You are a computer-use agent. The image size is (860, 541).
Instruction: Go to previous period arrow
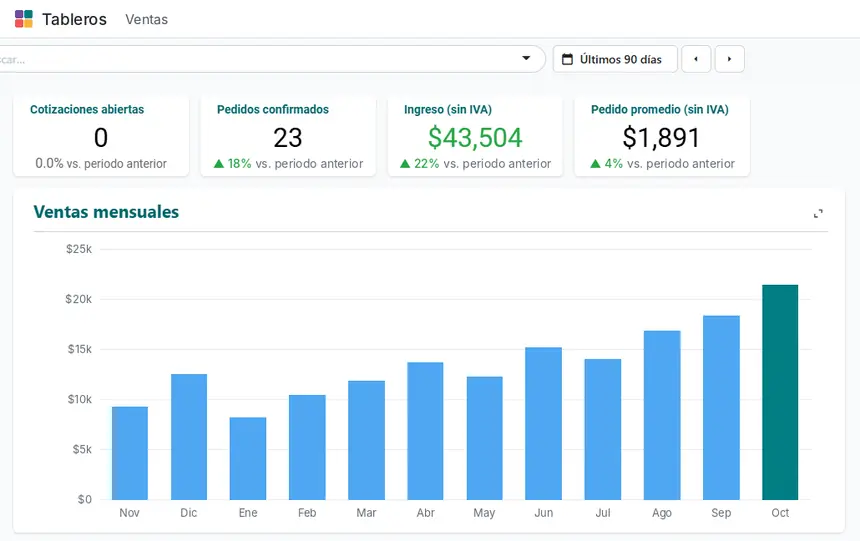click(x=696, y=59)
